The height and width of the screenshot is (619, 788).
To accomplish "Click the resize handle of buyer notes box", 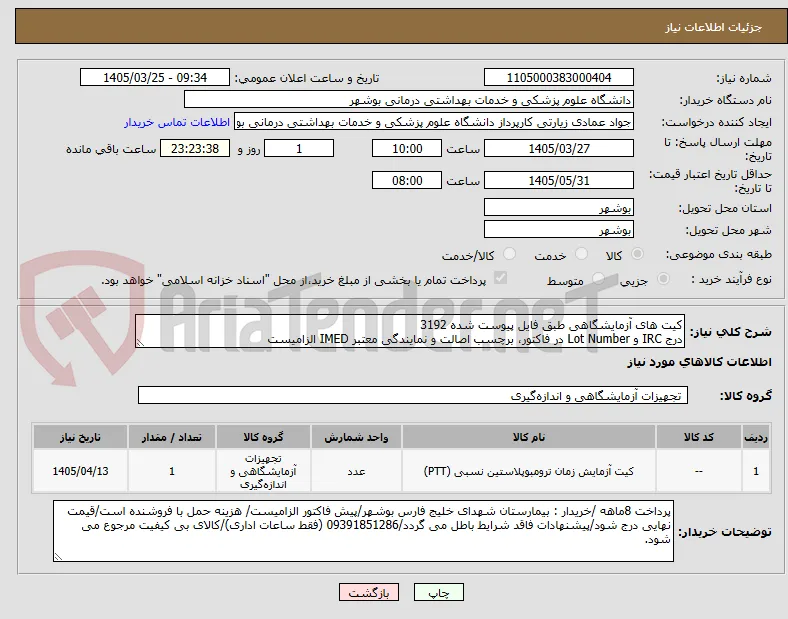I will coord(58,557).
